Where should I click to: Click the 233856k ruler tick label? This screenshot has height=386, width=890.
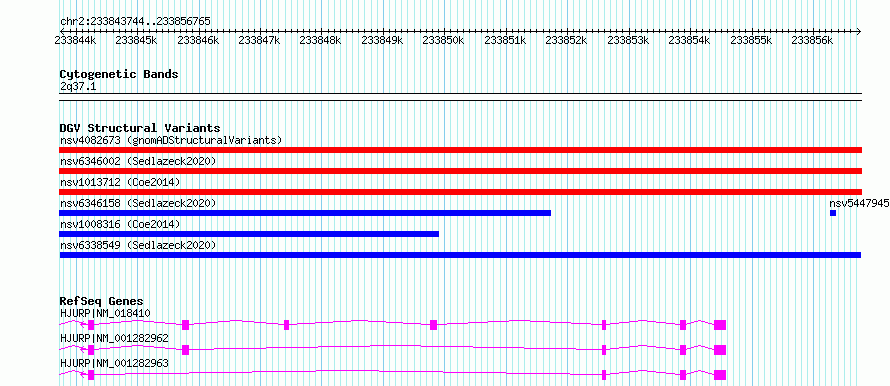813,40
